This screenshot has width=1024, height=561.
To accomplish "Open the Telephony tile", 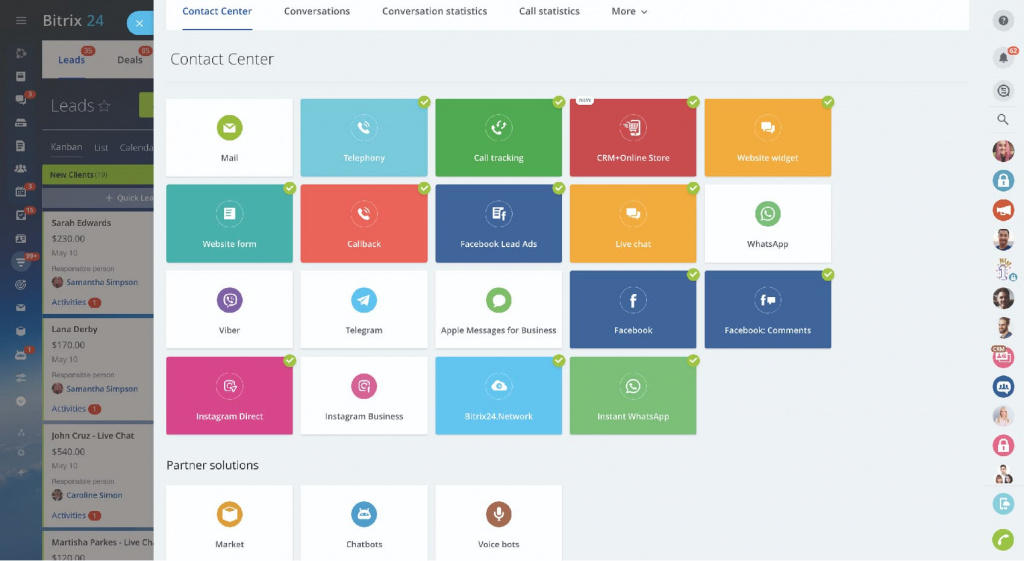I will click(x=364, y=138).
